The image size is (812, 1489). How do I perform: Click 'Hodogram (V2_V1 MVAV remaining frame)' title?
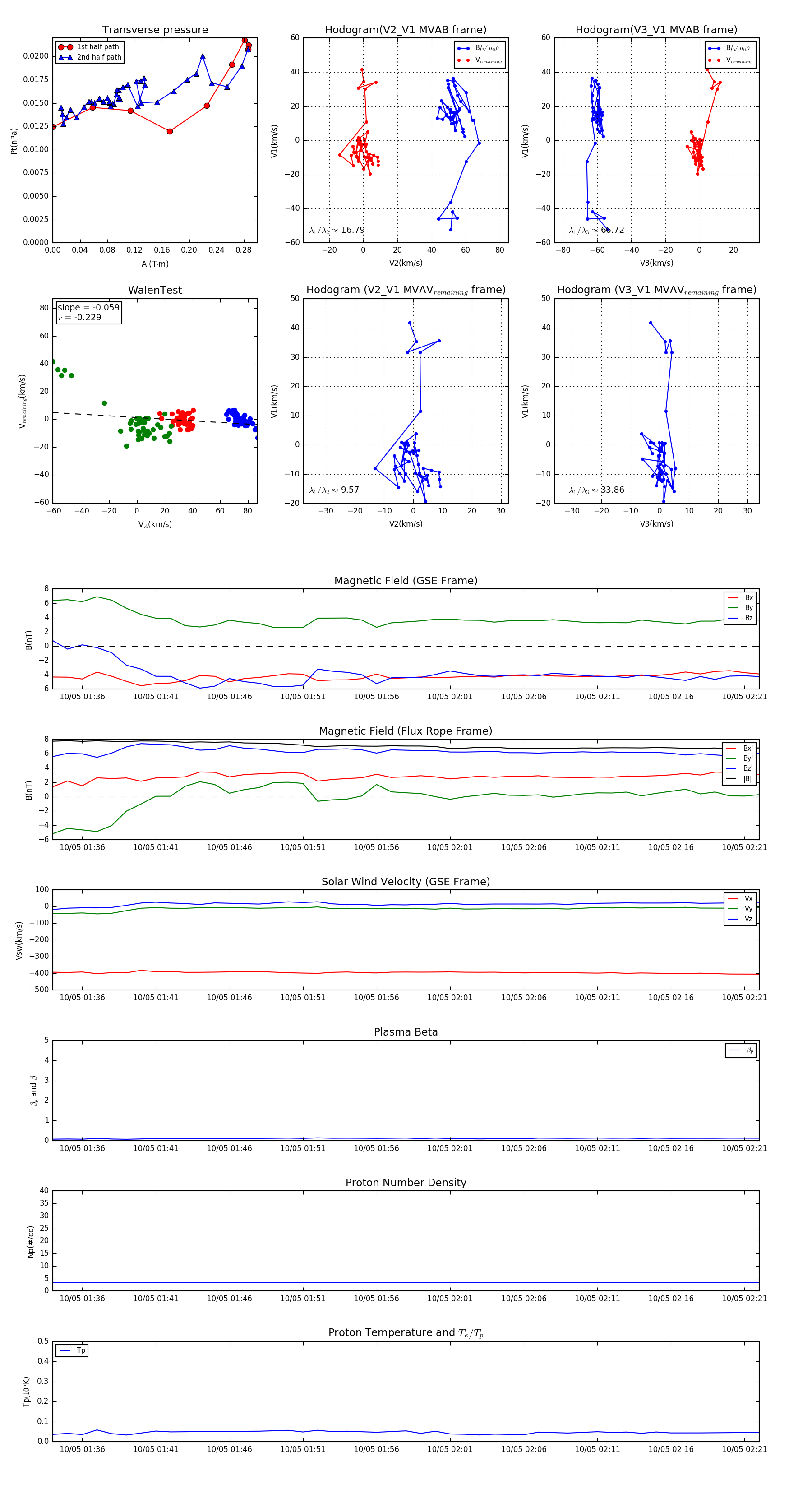[x=406, y=290]
